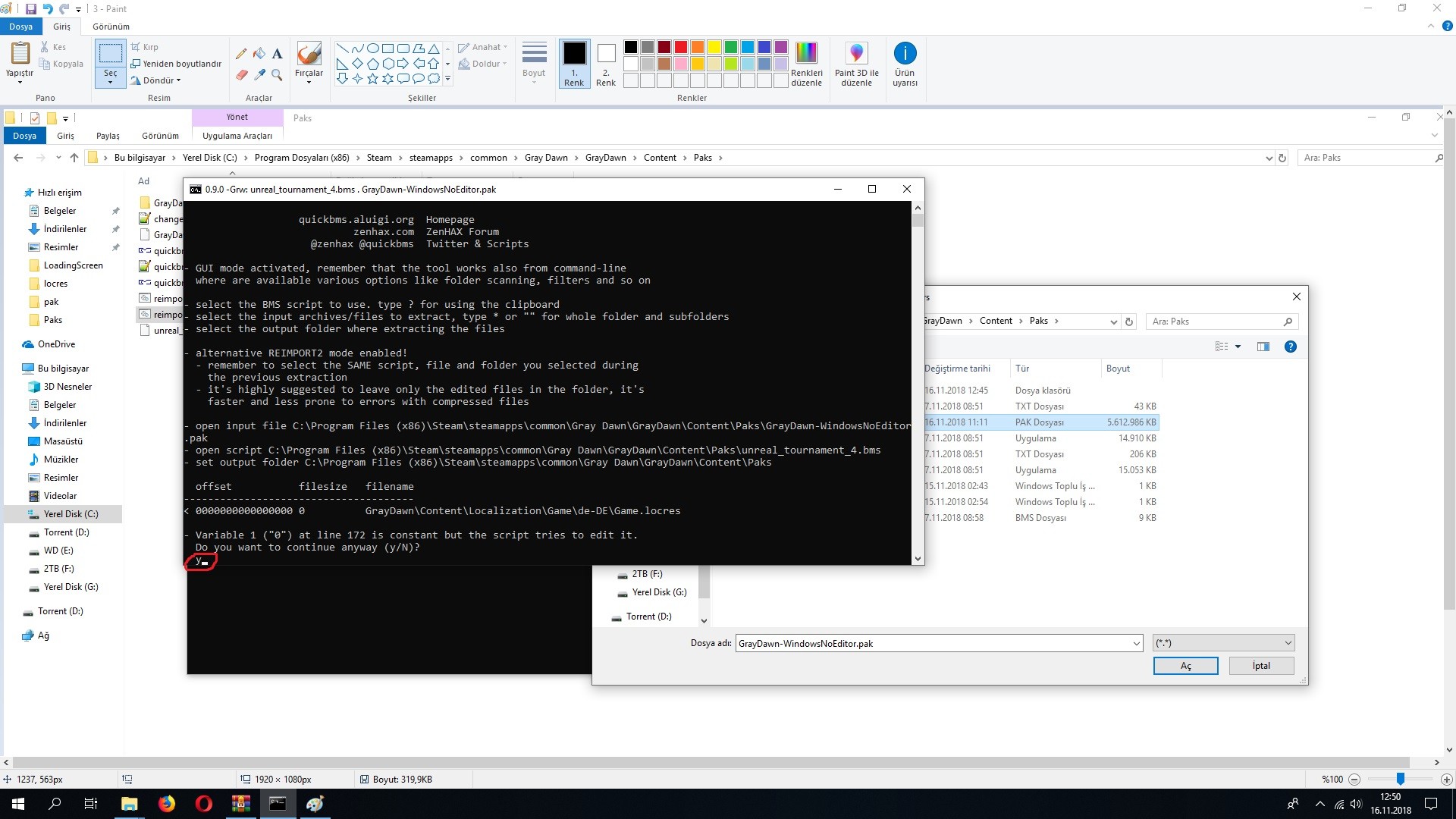Open the Döndür rotate dropdown
1456x819 pixels.
[x=155, y=80]
